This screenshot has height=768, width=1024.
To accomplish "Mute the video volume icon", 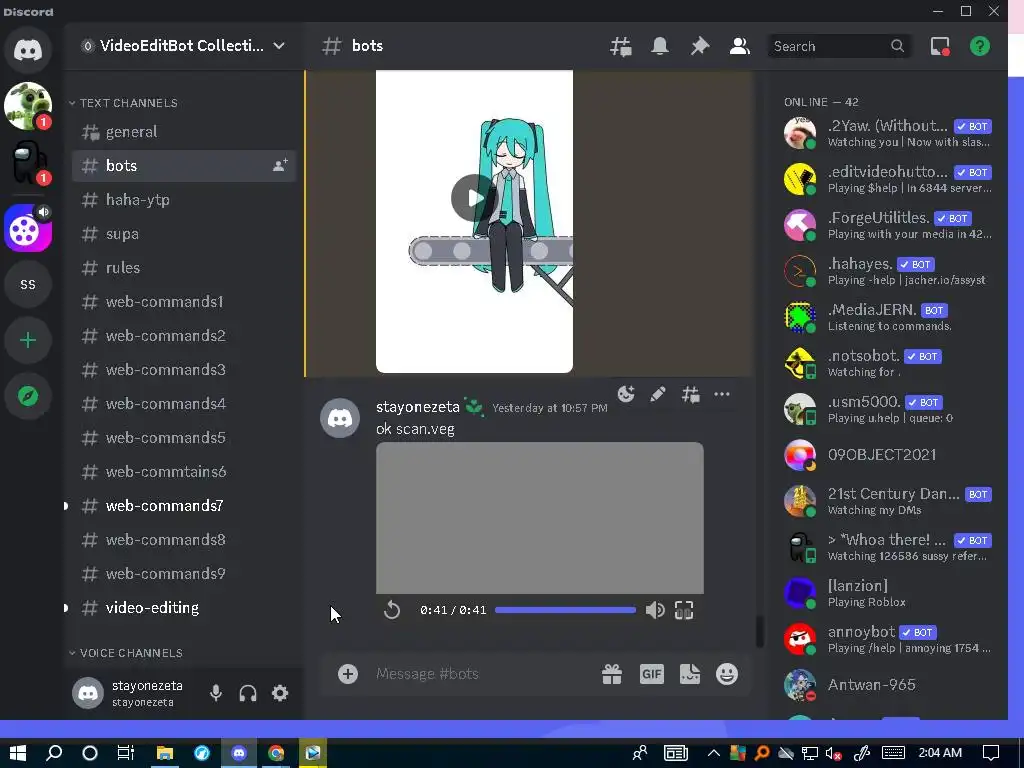I will pyautogui.click(x=654, y=610).
